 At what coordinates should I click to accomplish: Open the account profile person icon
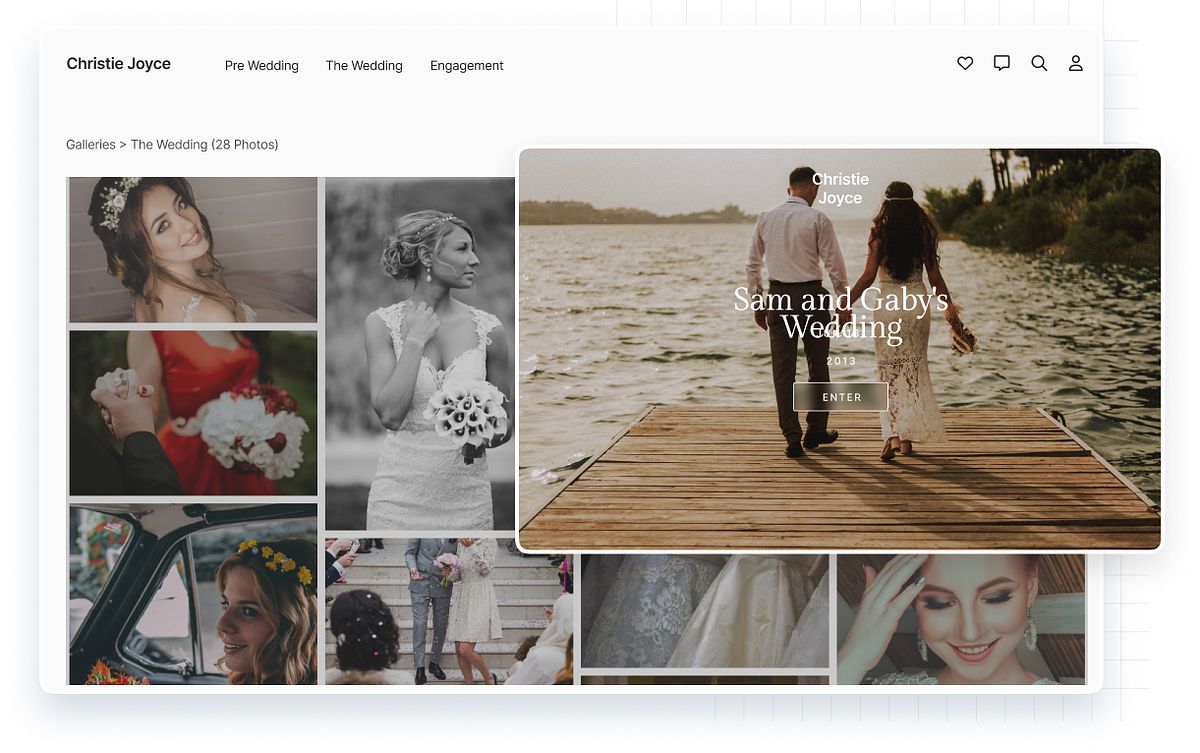1076,63
